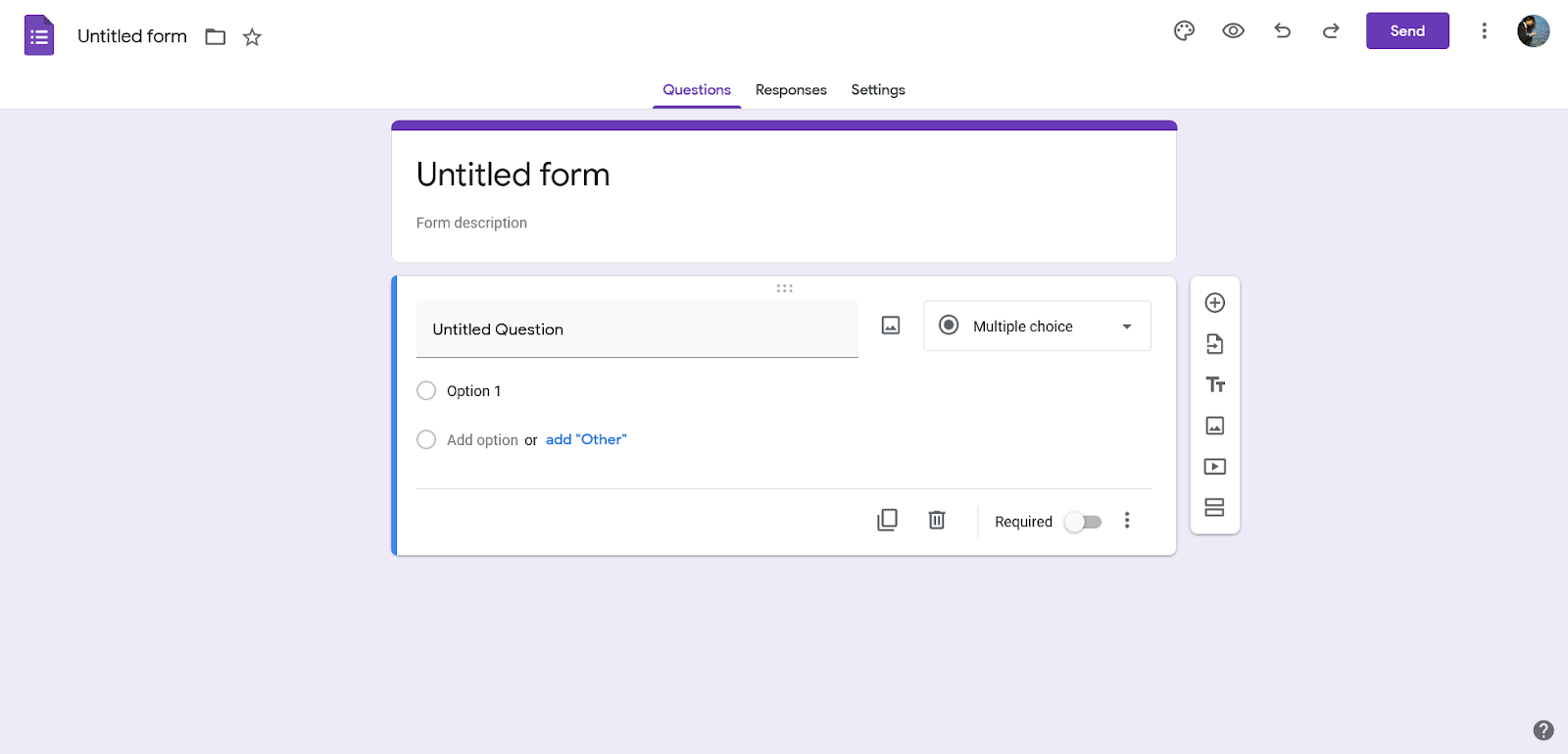The width and height of the screenshot is (1568, 754).
Task: Toggle the Required switch
Action: click(1083, 522)
